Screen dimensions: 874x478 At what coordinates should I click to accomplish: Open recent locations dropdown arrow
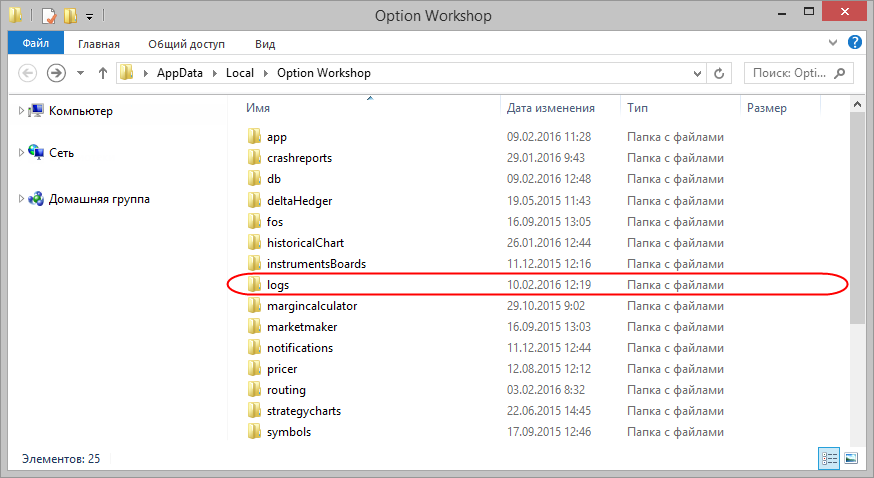[x=80, y=73]
